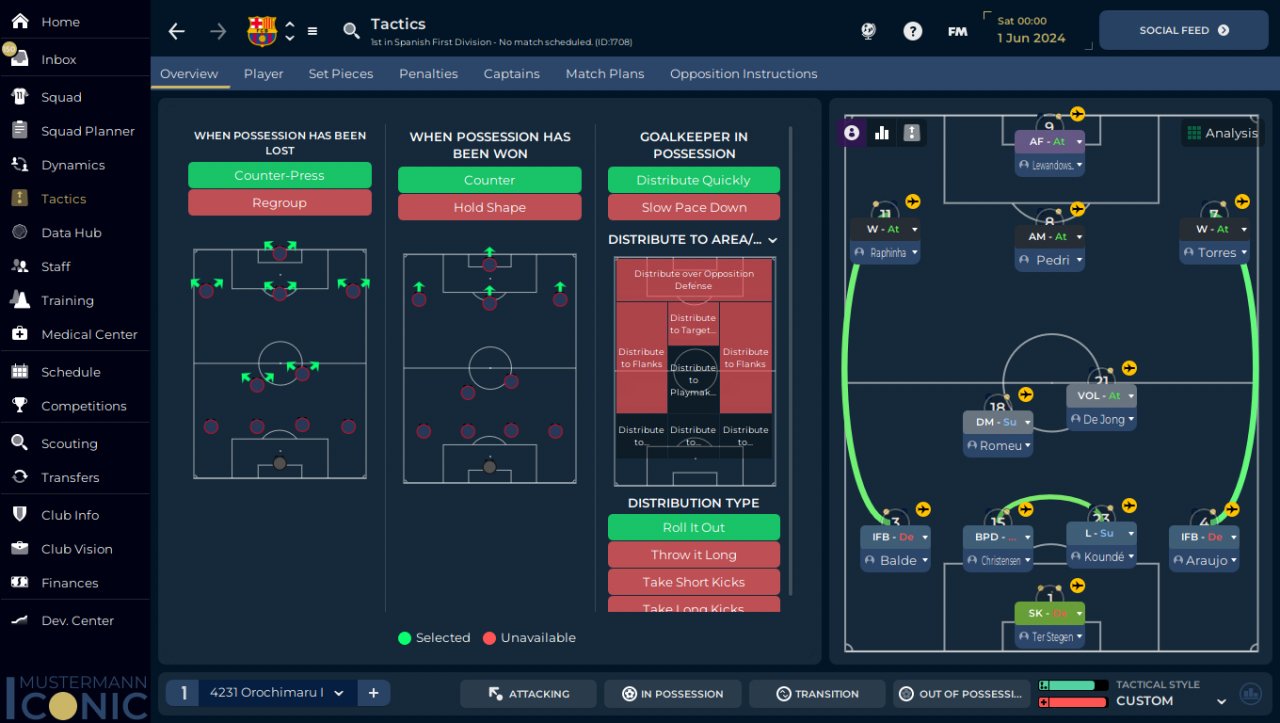This screenshot has width=1280, height=723.
Task: Click the FC Barcelona club badge
Action: (x=262, y=31)
